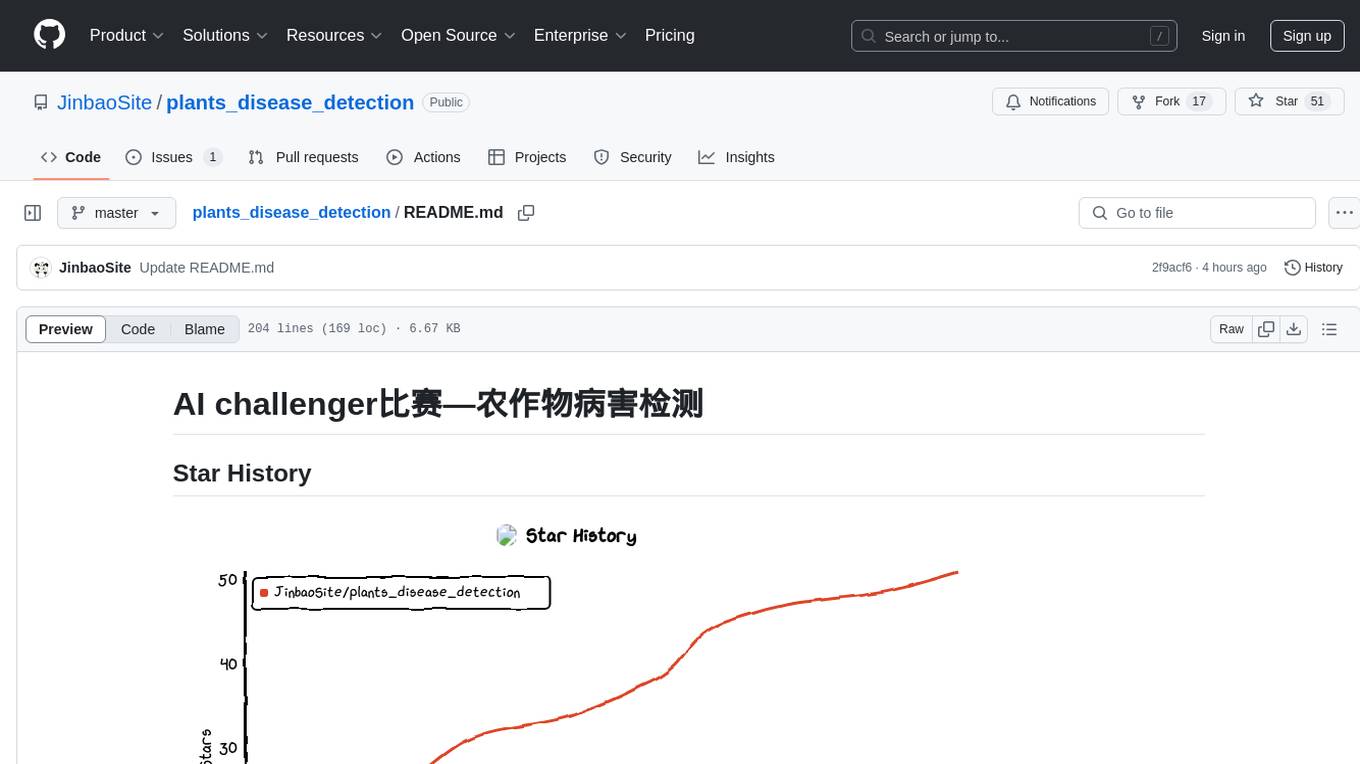The height and width of the screenshot is (764, 1360).
Task: Expand the Open Source menu
Action: point(458,35)
